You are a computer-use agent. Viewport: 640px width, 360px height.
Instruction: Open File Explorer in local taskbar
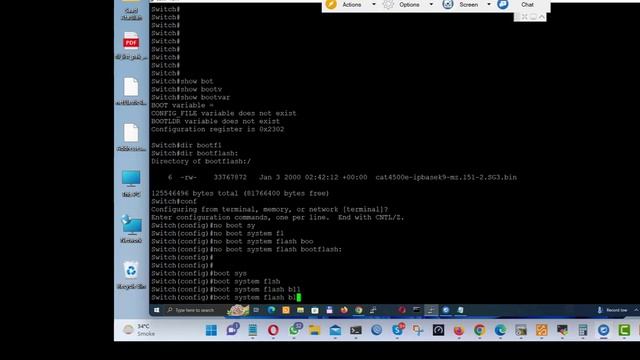pos(314,330)
